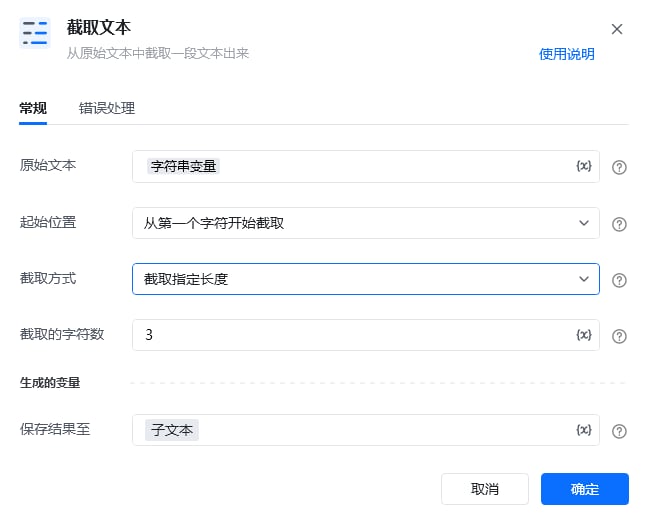The image size is (650, 523).
Task: Click the 保存结果至 output field
Action: point(366,430)
